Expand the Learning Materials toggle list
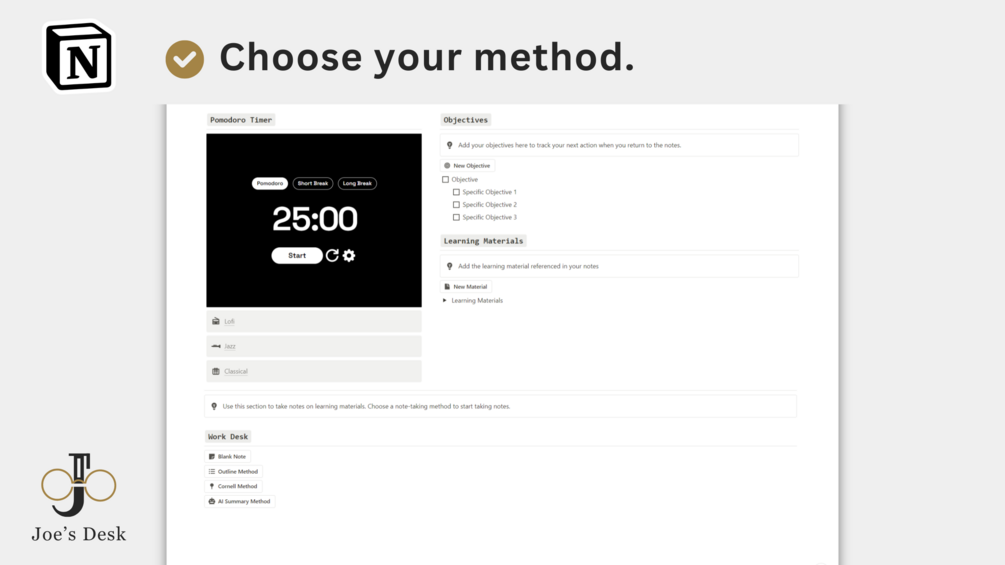The width and height of the screenshot is (1005, 565). (445, 300)
